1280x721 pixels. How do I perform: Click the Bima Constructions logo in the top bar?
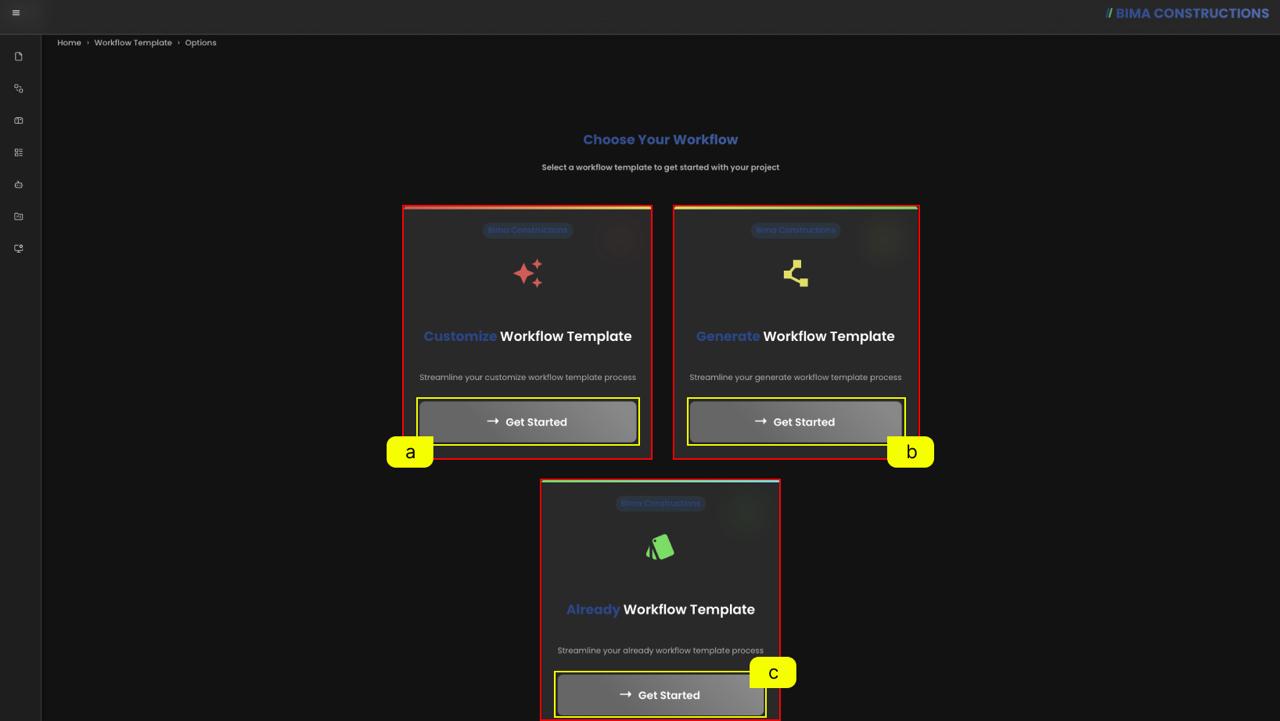click(x=1187, y=13)
